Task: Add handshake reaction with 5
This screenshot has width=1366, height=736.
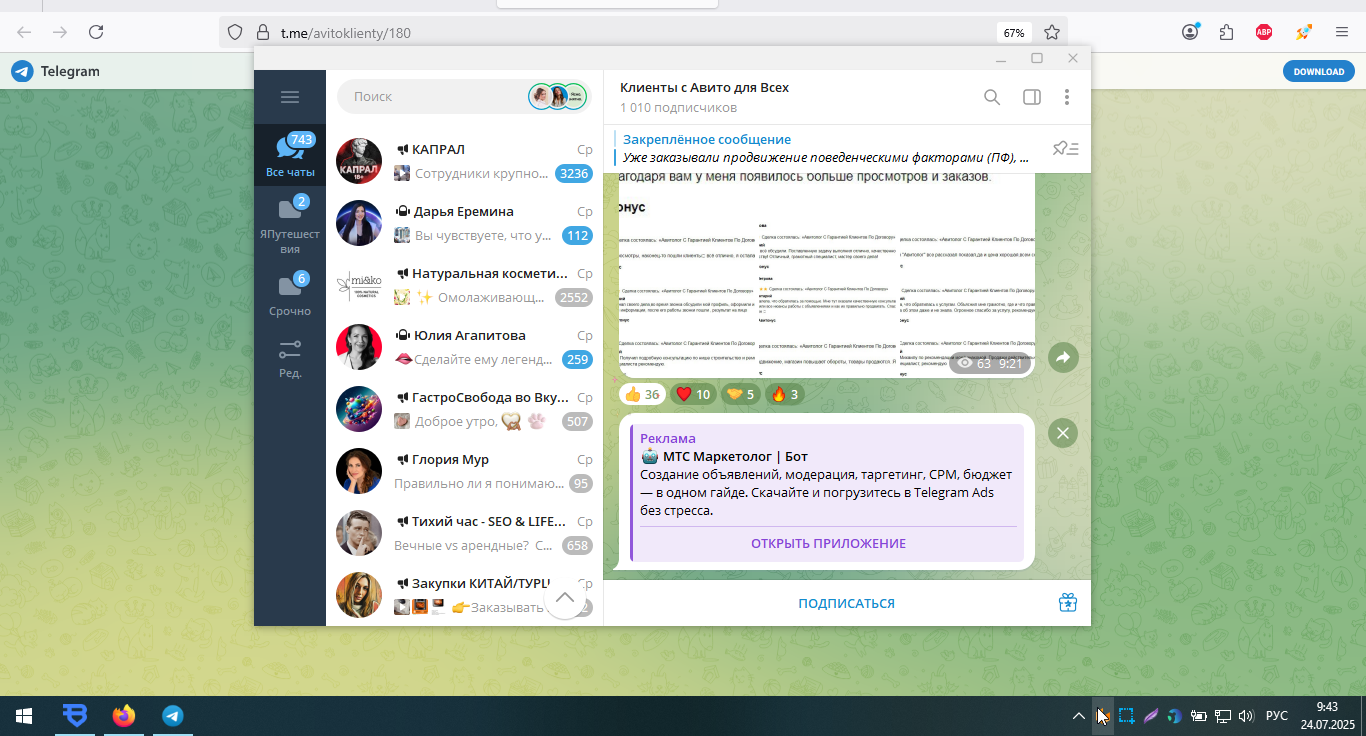Action: tap(741, 394)
